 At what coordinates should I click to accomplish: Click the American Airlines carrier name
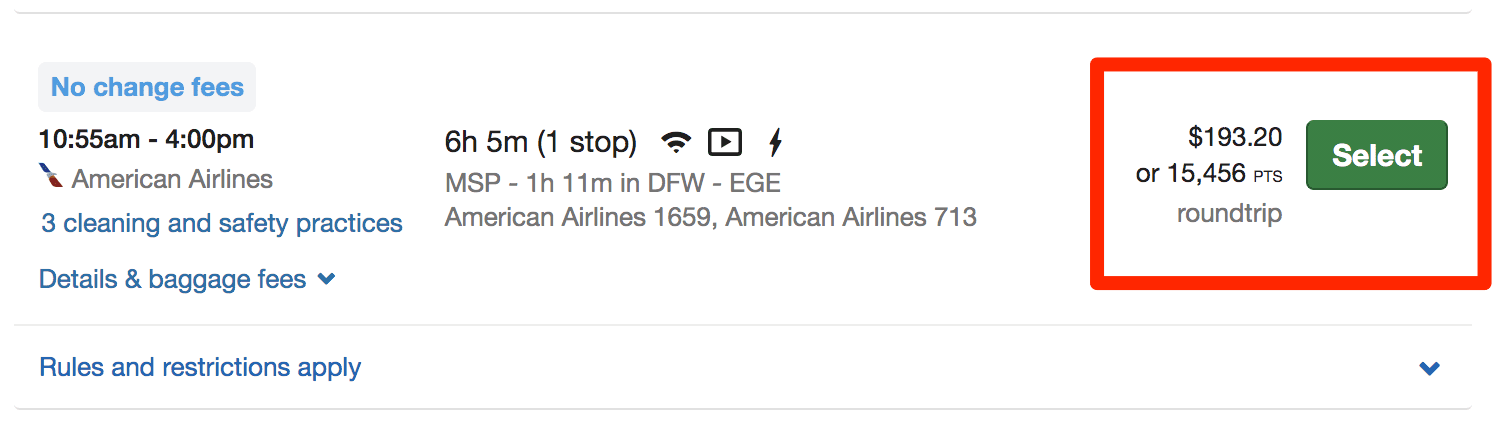coord(172,179)
